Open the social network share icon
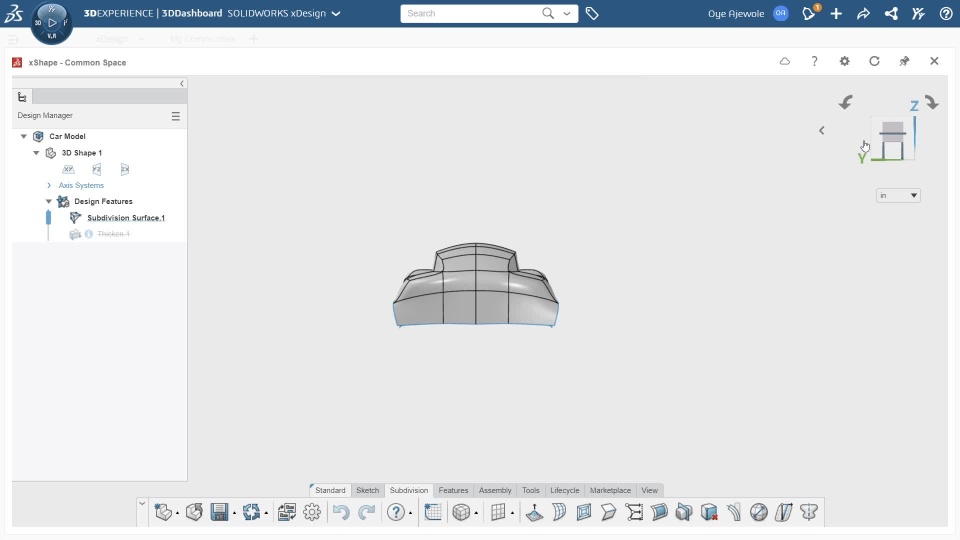This screenshot has height=540, width=960. tap(891, 13)
